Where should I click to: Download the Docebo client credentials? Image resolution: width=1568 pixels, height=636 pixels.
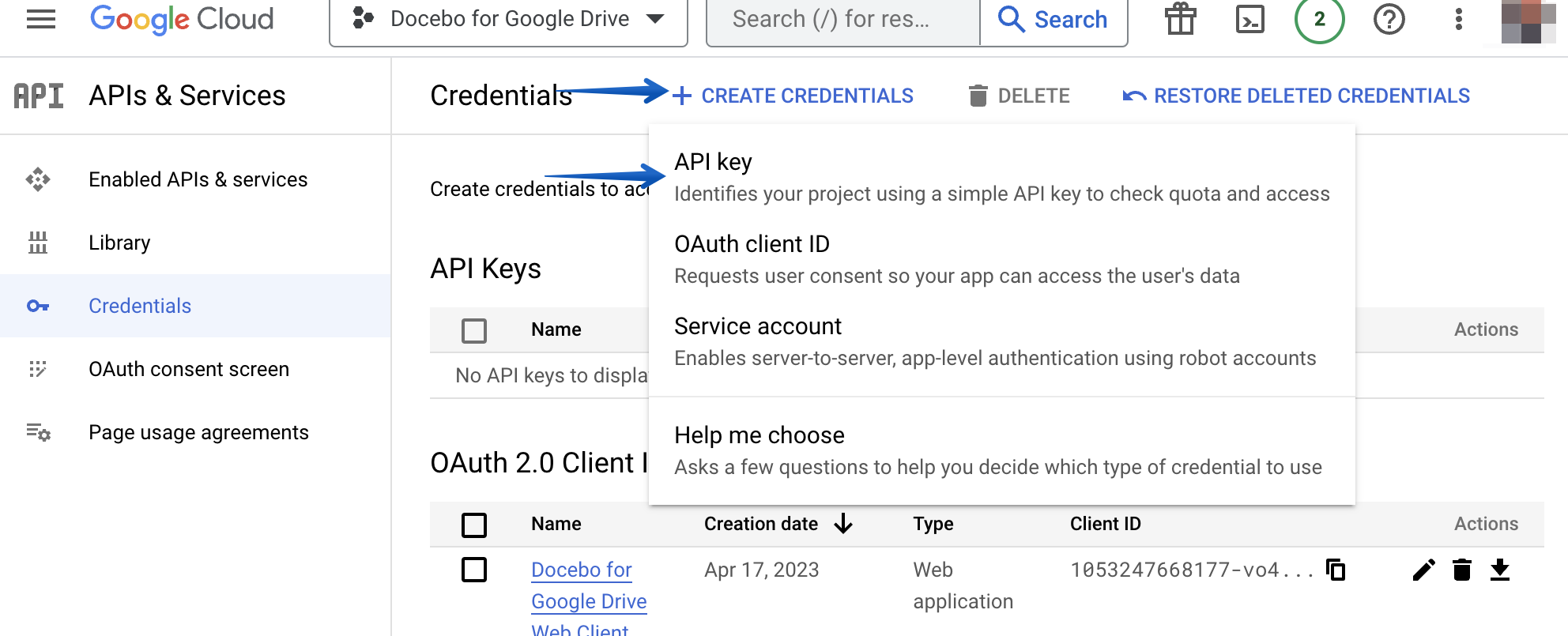tap(1499, 570)
